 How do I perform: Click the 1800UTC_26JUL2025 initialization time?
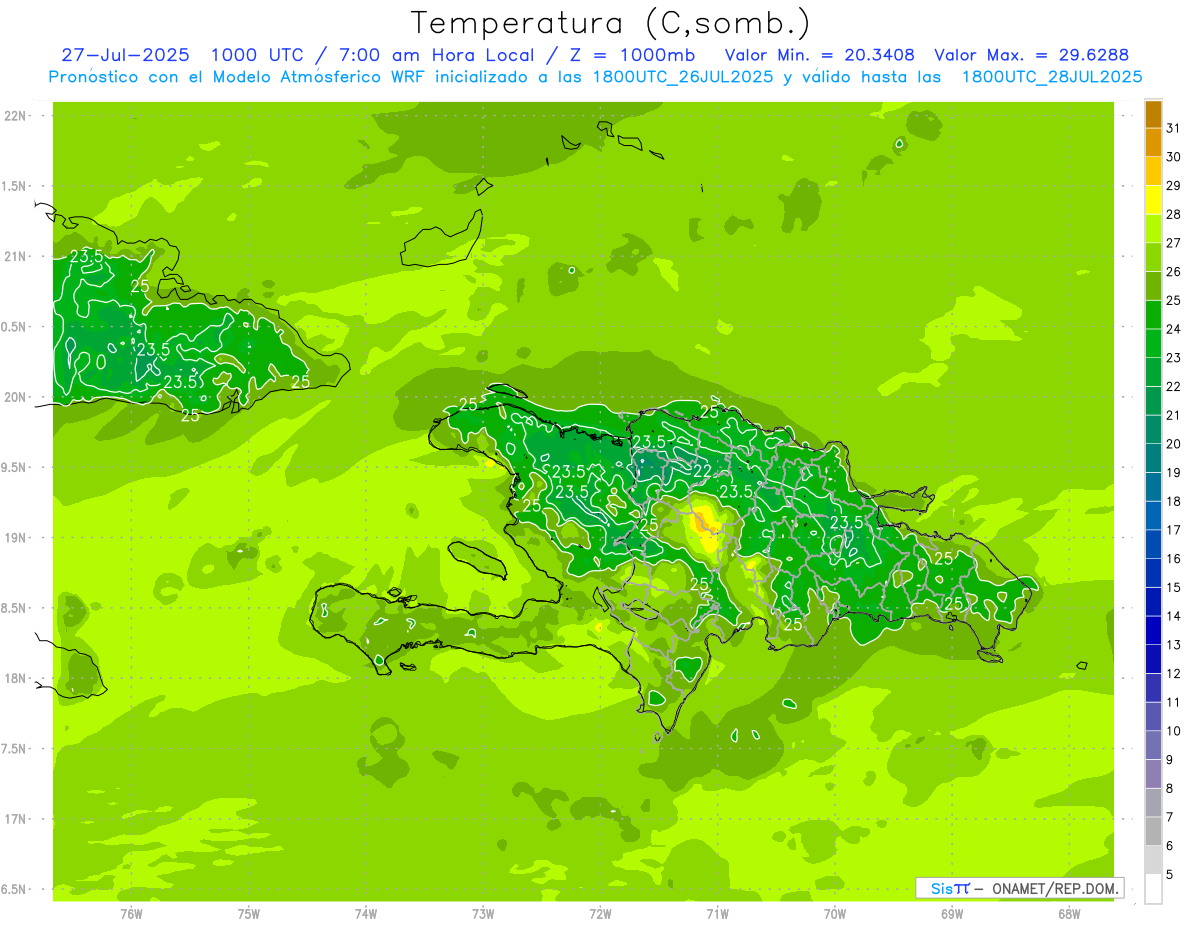(682, 77)
